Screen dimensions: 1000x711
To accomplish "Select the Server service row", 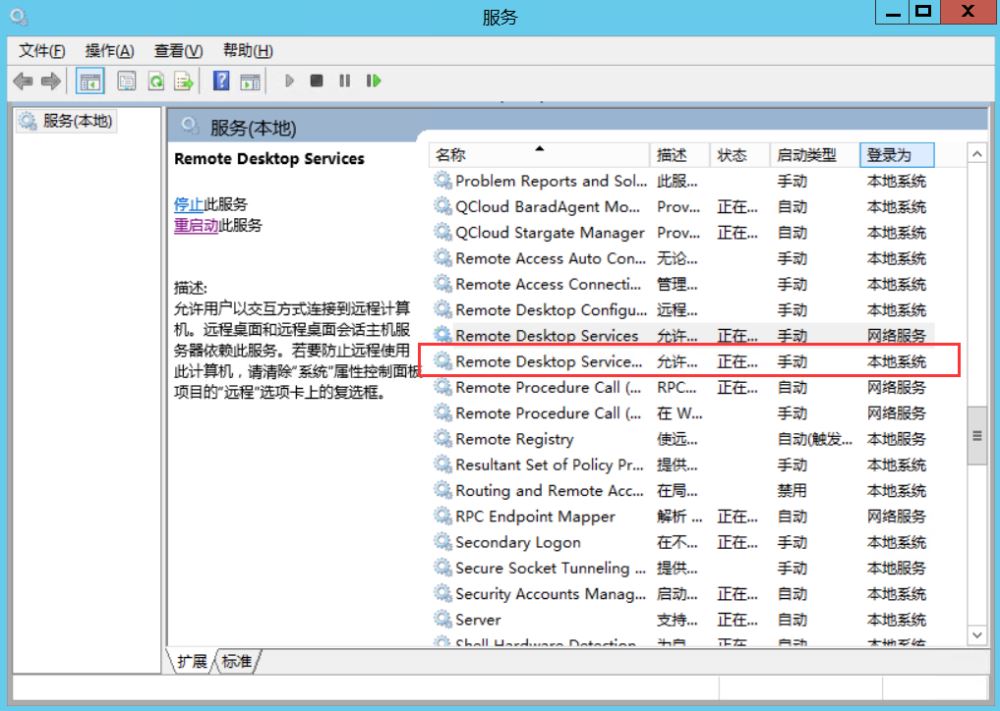I will click(x=682, y=620).
